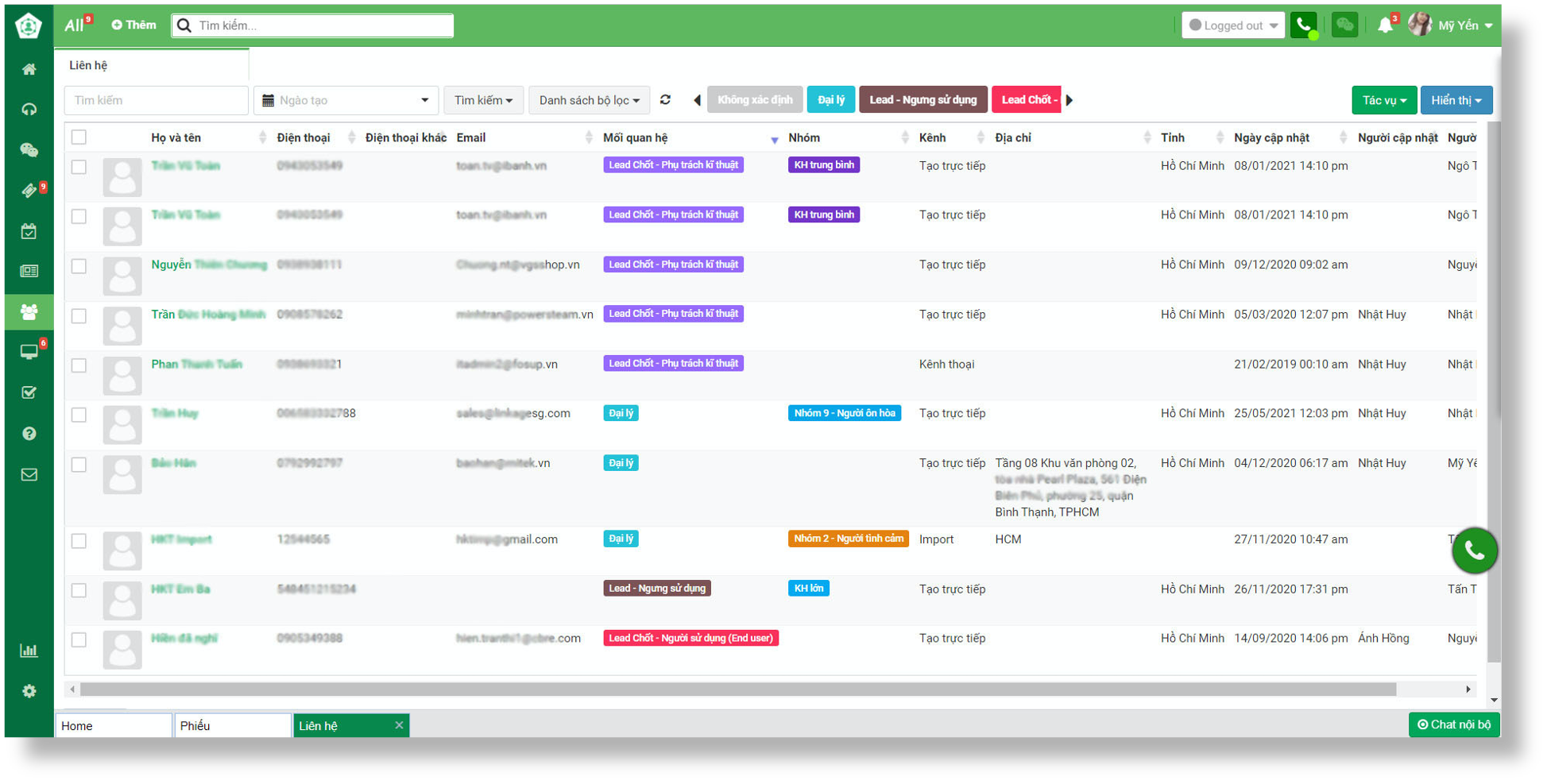Click the app logo in top-left corner
1547x784 pixels.
(29, 25)
